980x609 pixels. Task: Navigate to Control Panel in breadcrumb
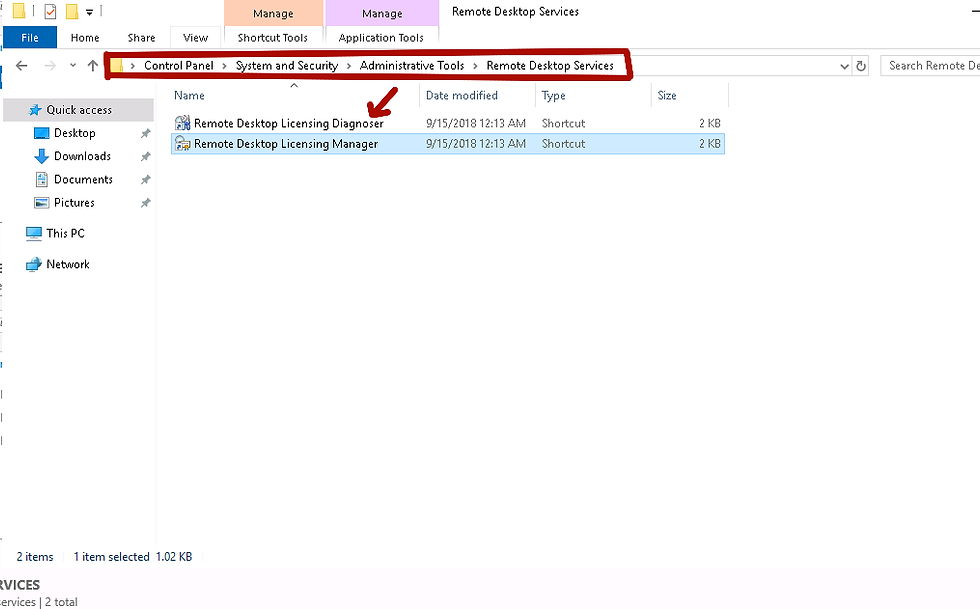(179, 66)
